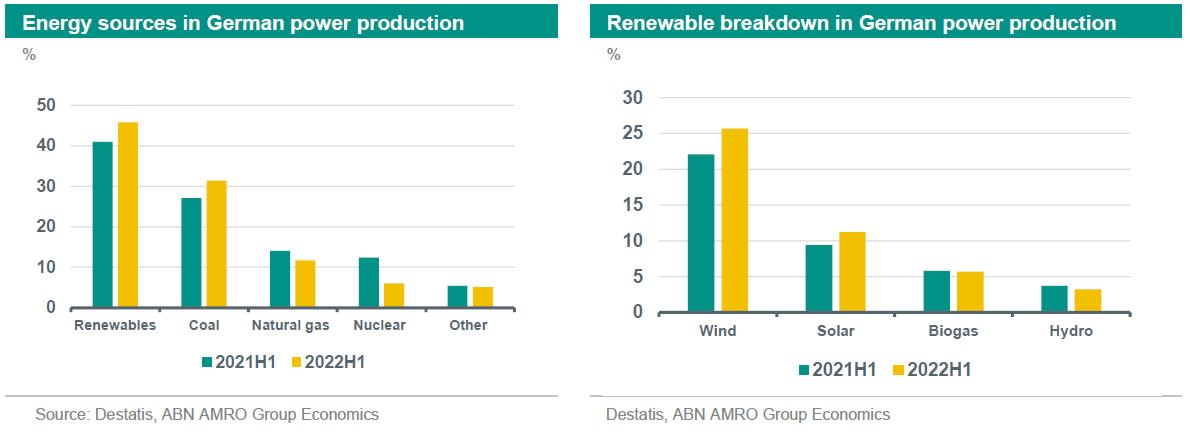Click the % unit label of the right chart
This screenshot has height=432, width=1190.
(614, 55)
